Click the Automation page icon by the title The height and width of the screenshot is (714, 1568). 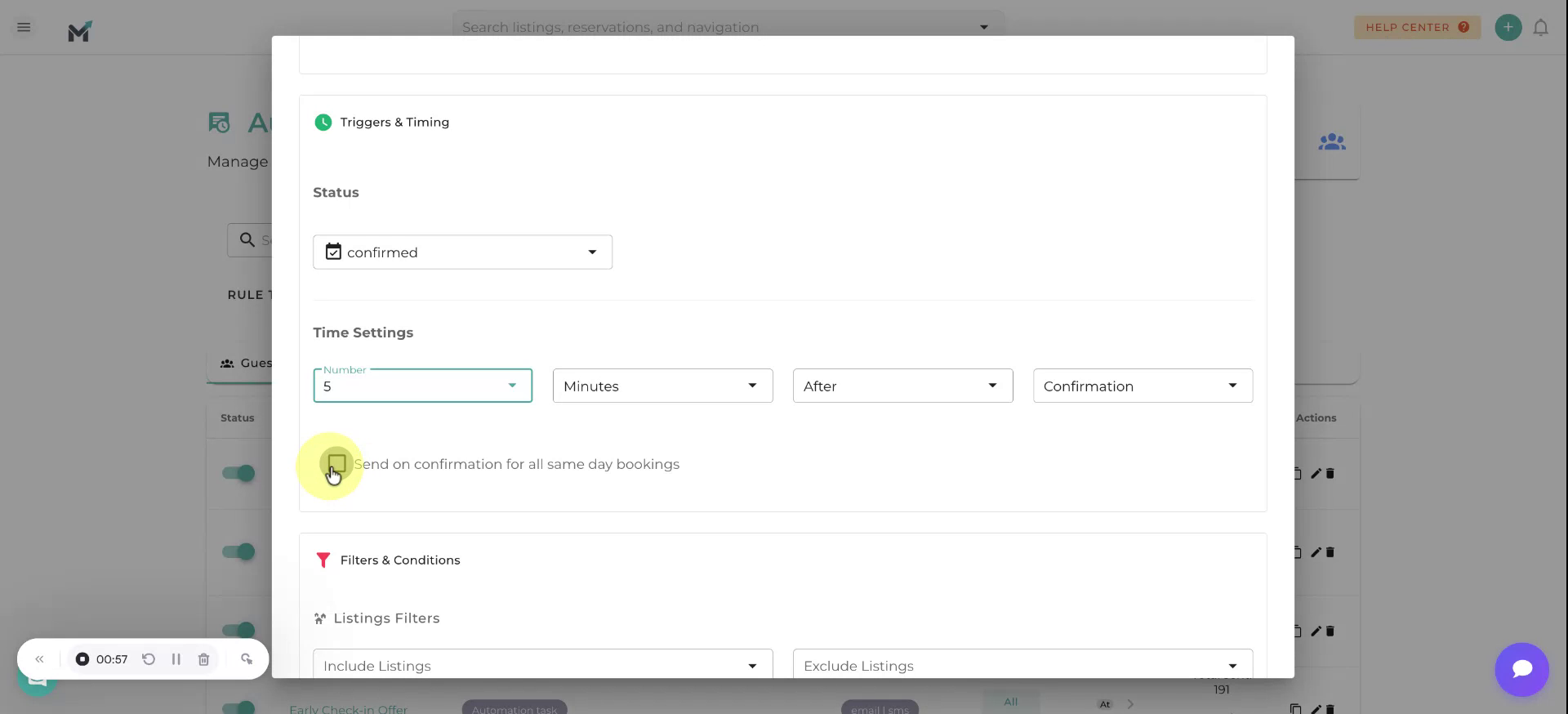pos(219,123)
